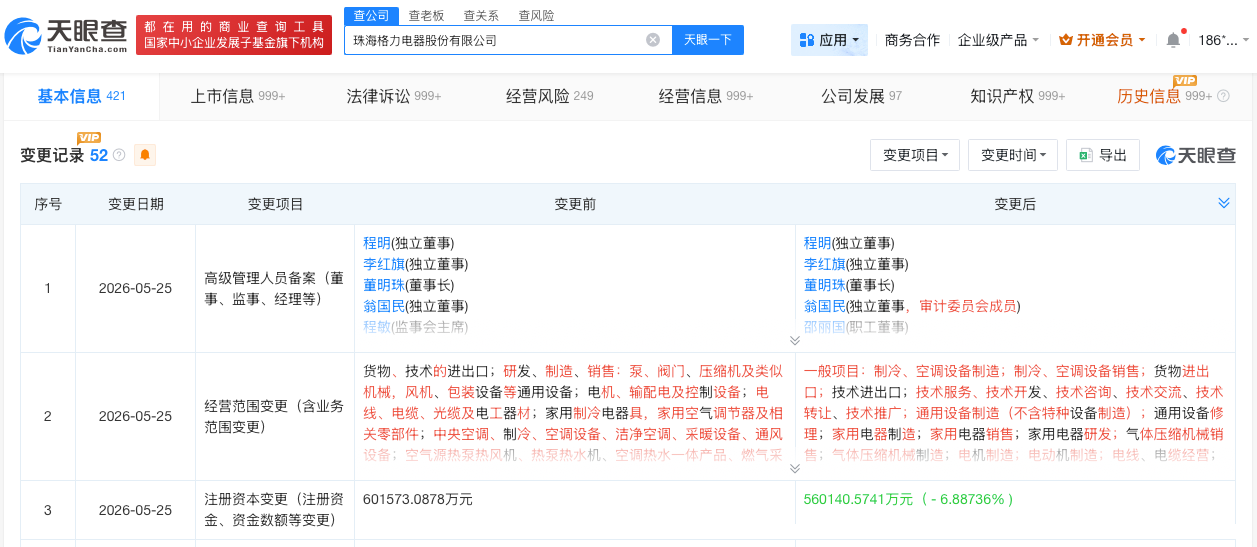Open the 应用 dropdown menu
This screenshot has height=547, width=1257.
(x=829, y=40)
